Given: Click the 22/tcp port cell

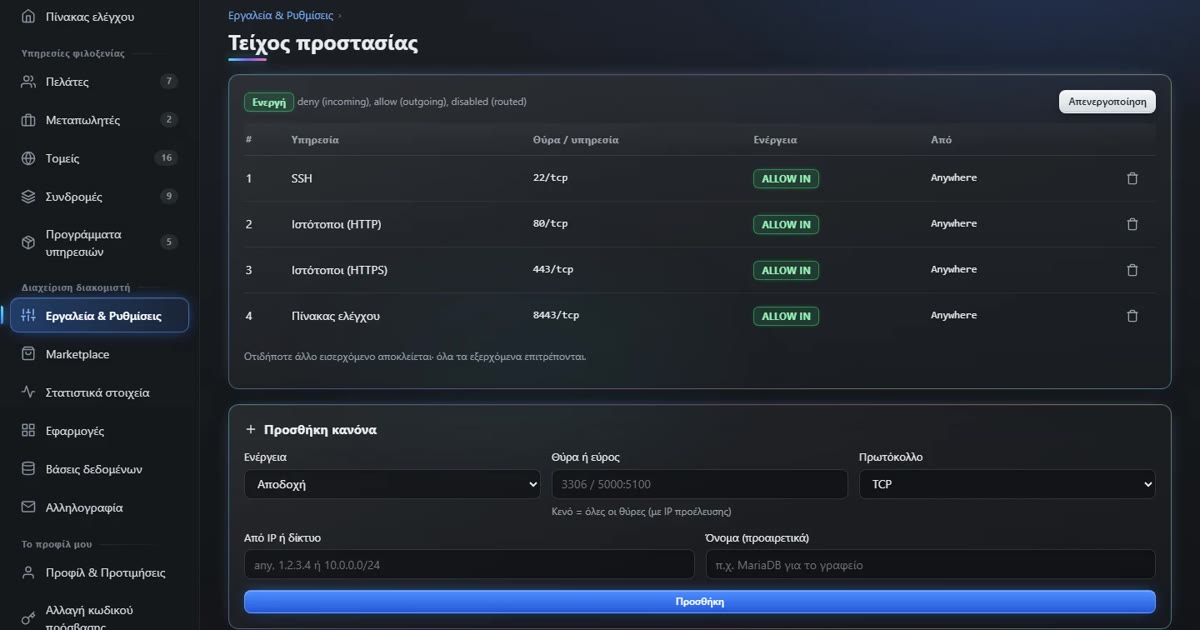Looking at the screenshot, I should 550,178.
